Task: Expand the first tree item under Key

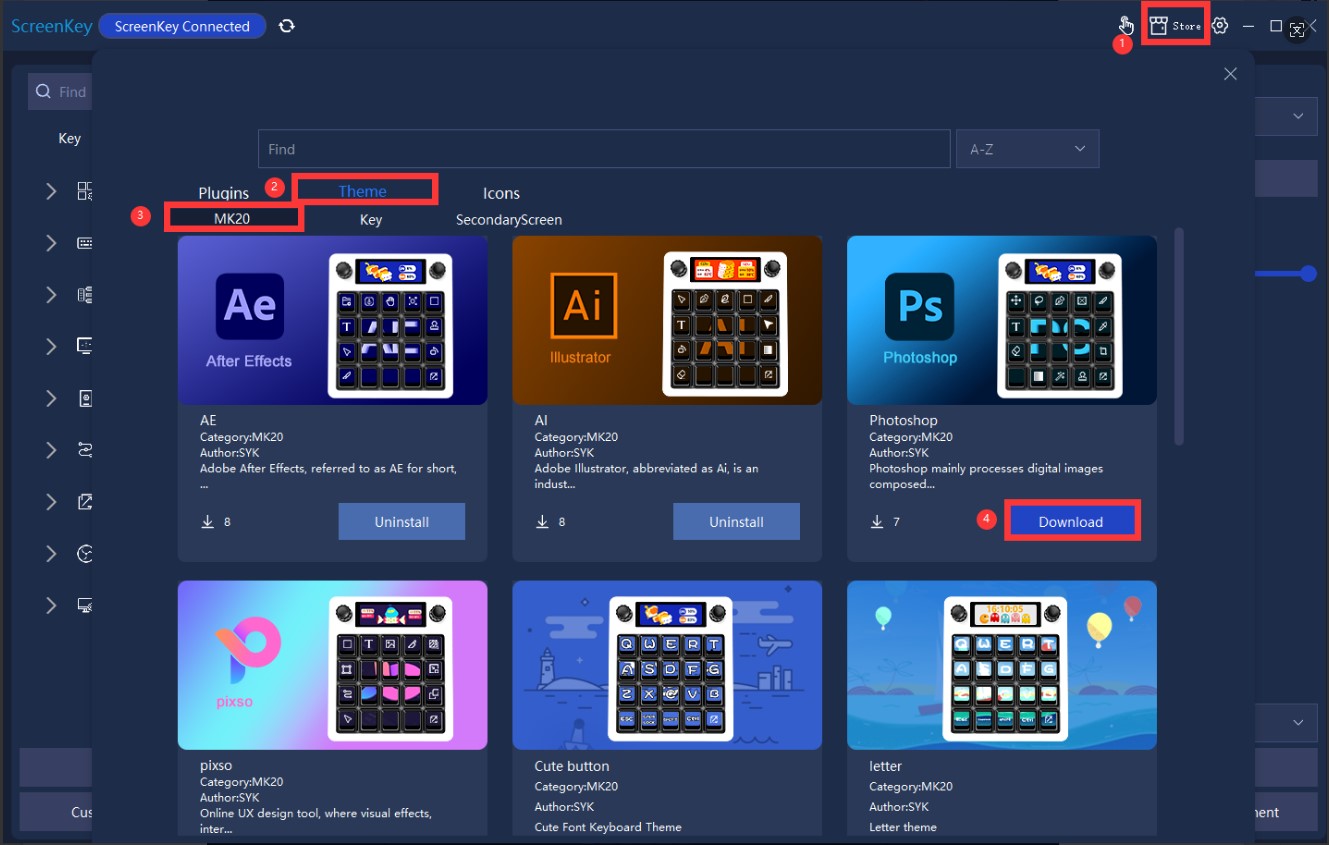Action: (x=51, y=191)
